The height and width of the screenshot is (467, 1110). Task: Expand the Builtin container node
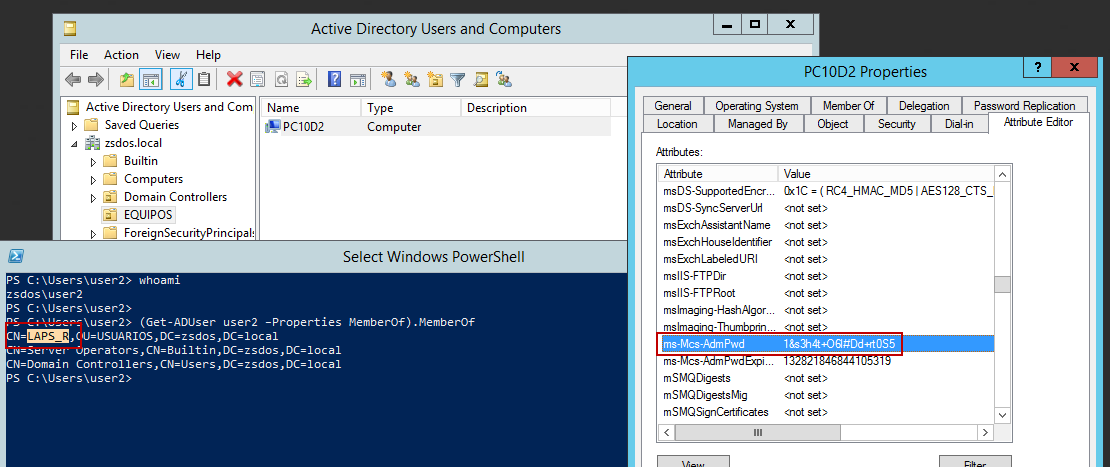click(x=93, y=161)
